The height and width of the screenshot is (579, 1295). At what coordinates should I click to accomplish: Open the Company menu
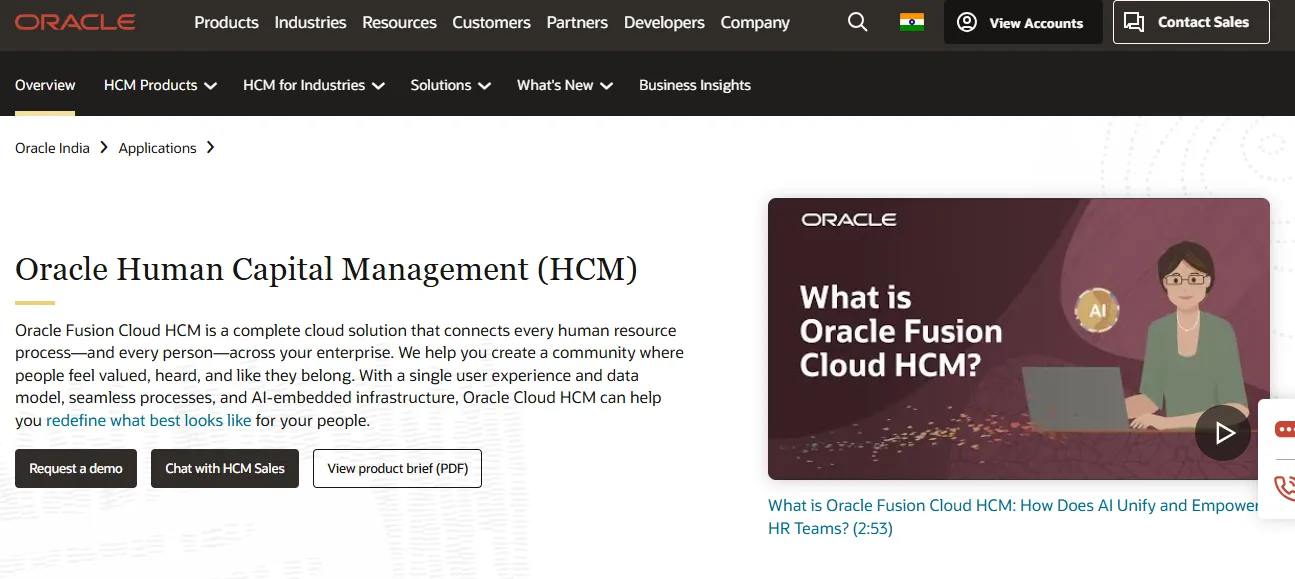(x=755, y=22)
